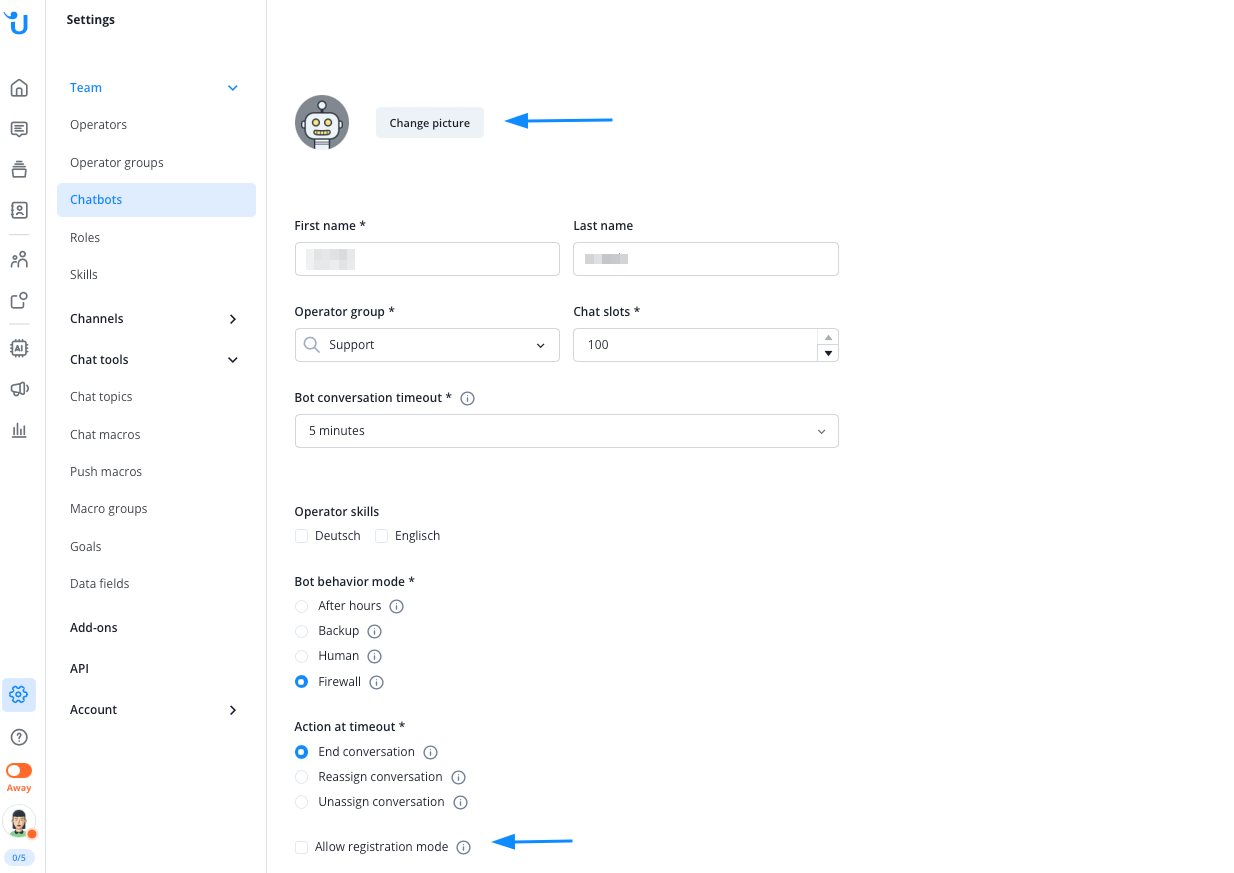Image resolution: width=1234 pixels, height=873 pixels.
Task: Enable Allow registration mode checkbox
Action: click(x=301, y=847)
